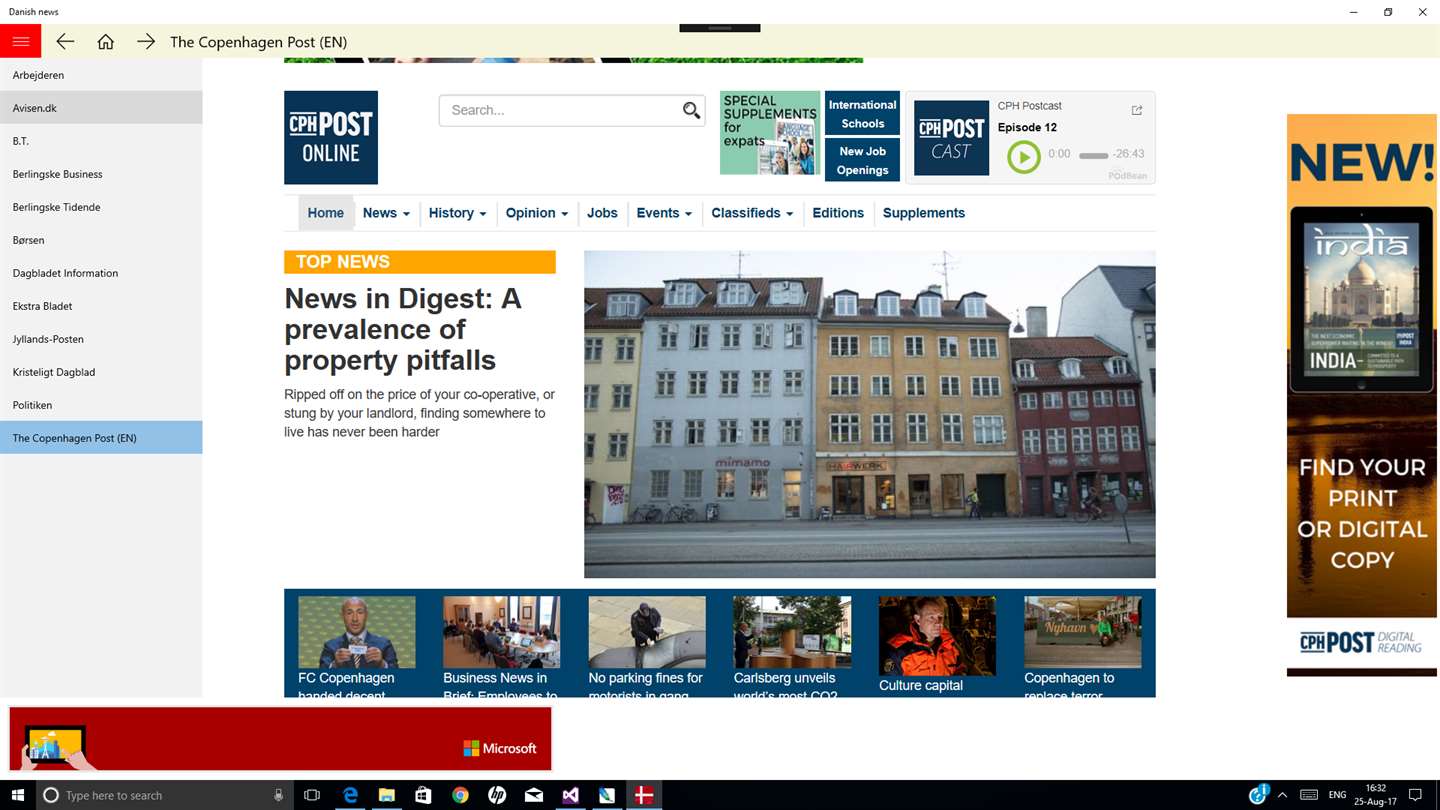The image size is (1440, 810).
Task: Open News in Digest headline
Action: click(403, 329)
